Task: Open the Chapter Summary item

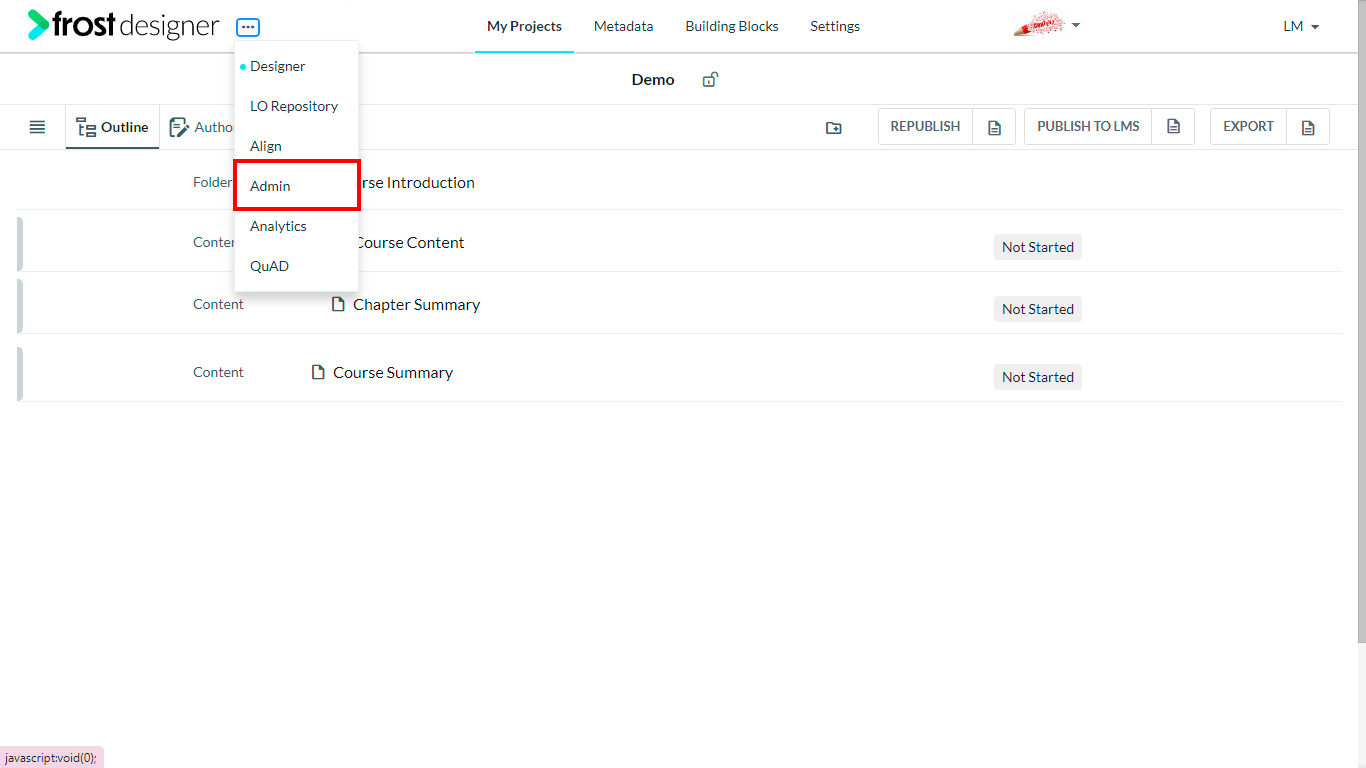Action: [416, 304]
